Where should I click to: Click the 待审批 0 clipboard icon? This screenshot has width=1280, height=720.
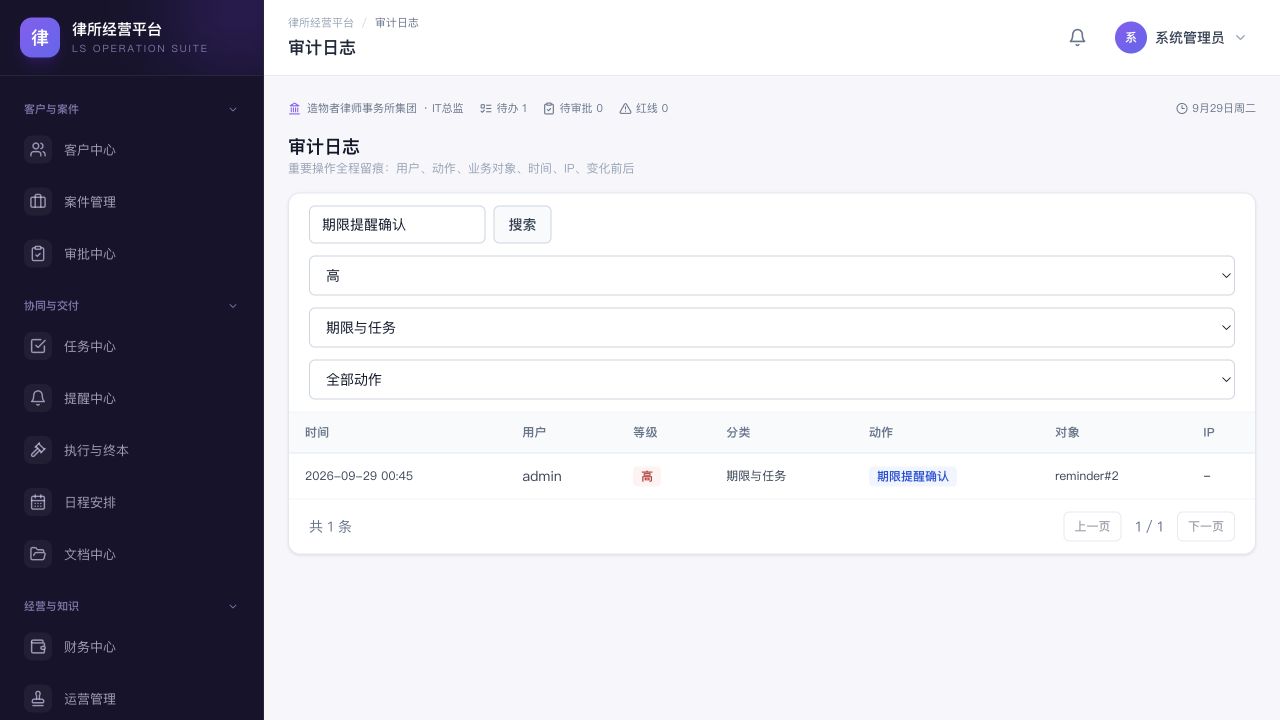pyautogui.click(x=549, y=108)
